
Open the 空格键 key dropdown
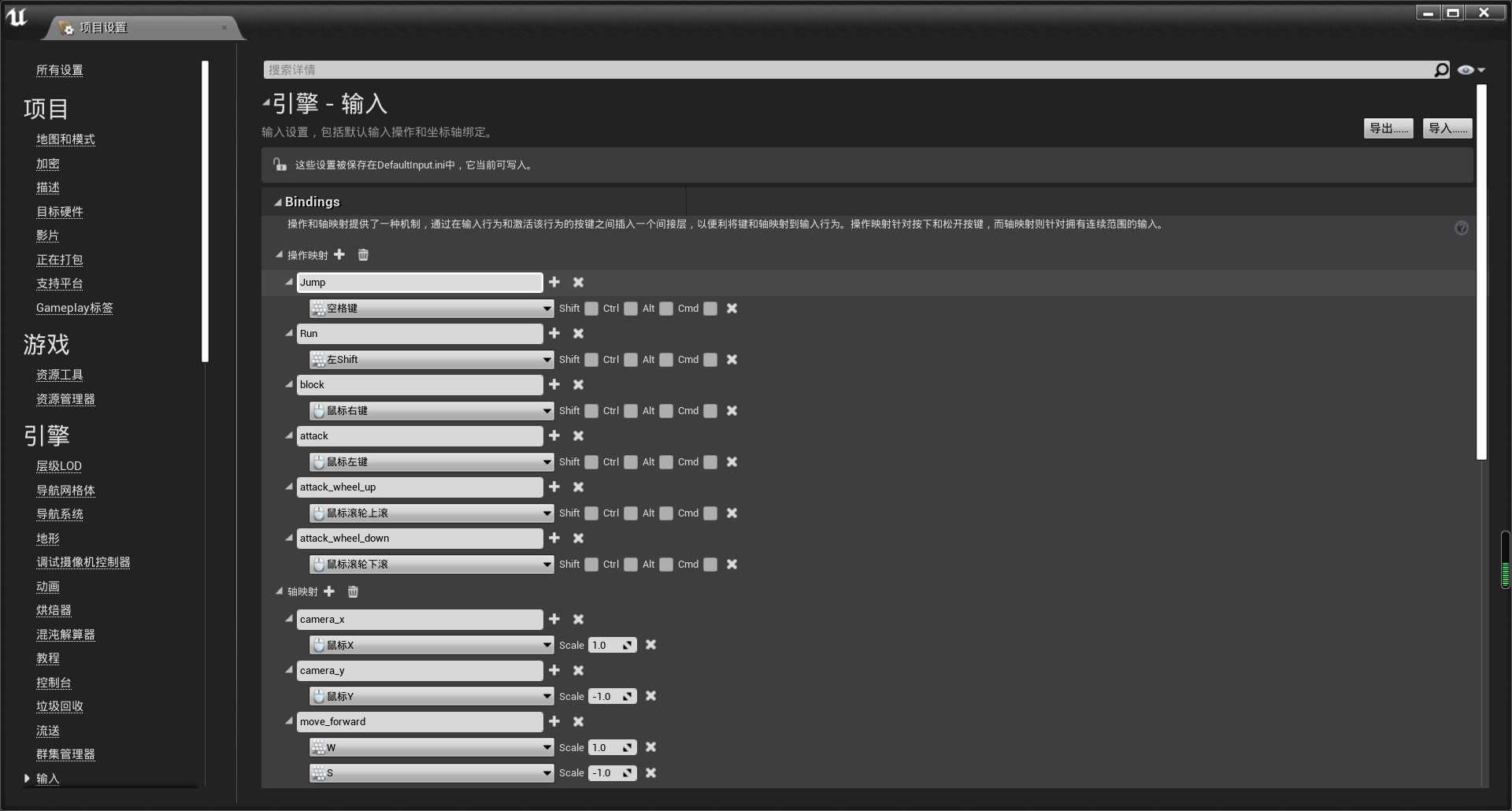pyautogui.click(x=432, y=308)
